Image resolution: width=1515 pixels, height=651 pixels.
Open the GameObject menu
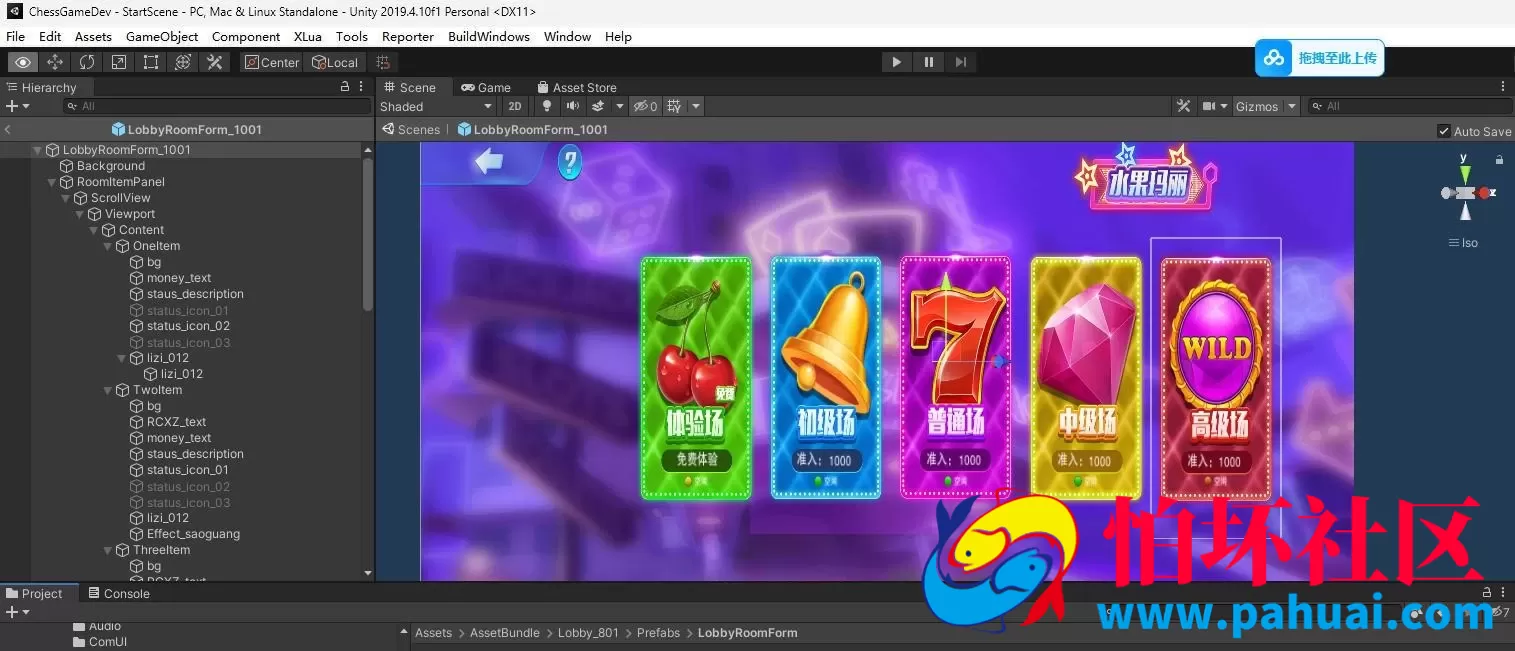tap(162, 36)
